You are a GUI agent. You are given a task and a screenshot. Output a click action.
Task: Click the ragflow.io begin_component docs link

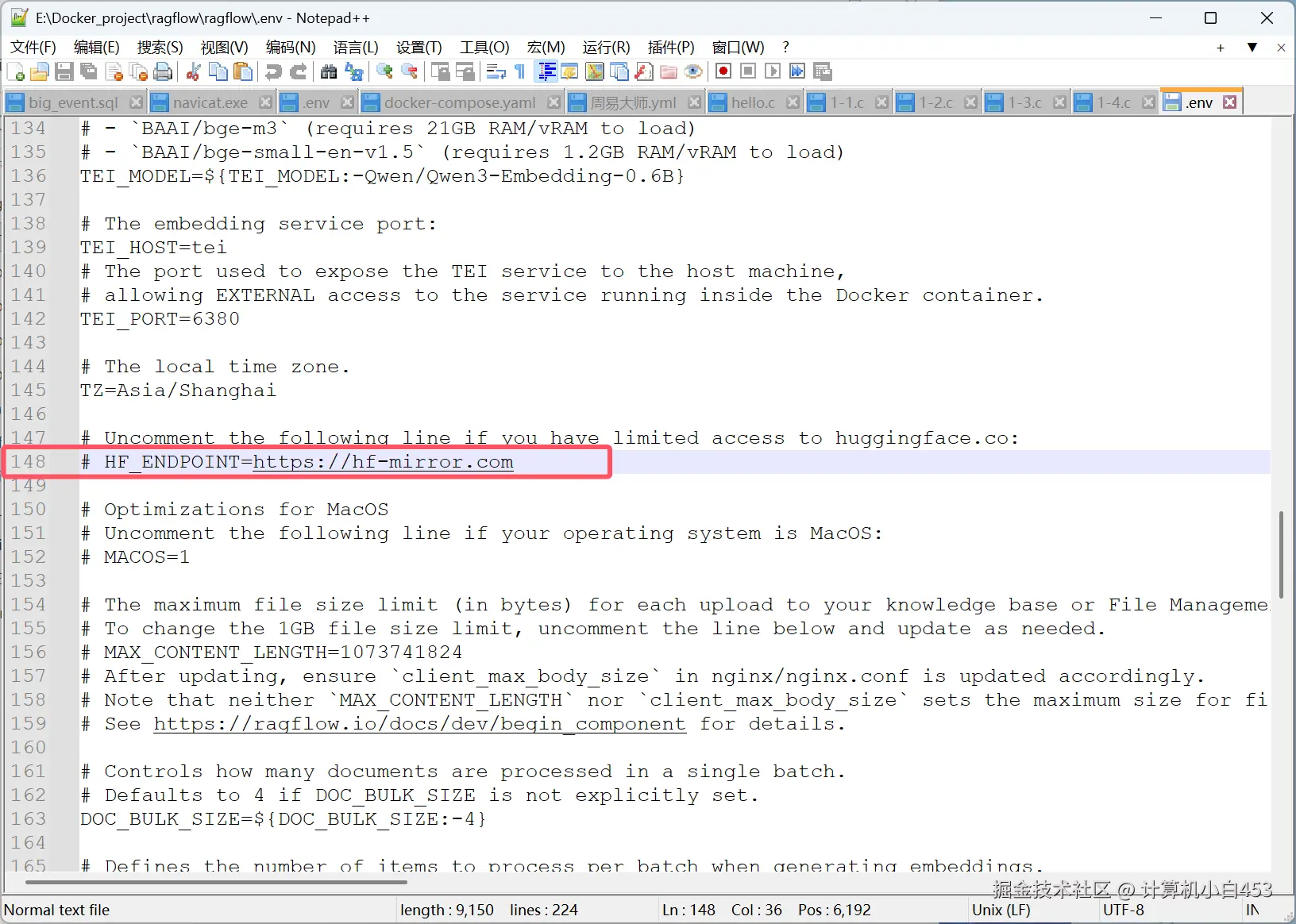[x=420, y=724]
